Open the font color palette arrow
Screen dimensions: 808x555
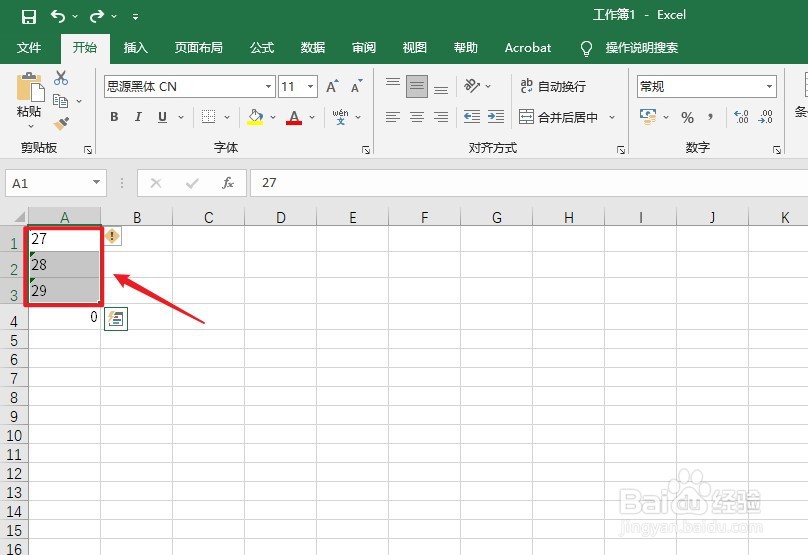(312, 117)
